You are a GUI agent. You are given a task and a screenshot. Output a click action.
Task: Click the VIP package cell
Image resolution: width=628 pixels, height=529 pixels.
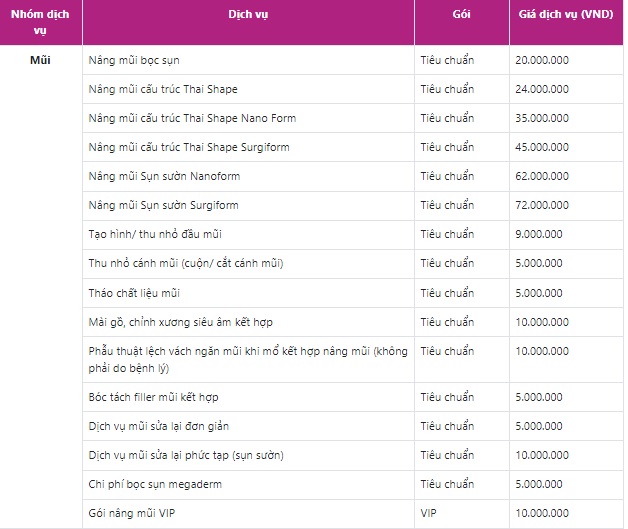[x=461, y=513]
